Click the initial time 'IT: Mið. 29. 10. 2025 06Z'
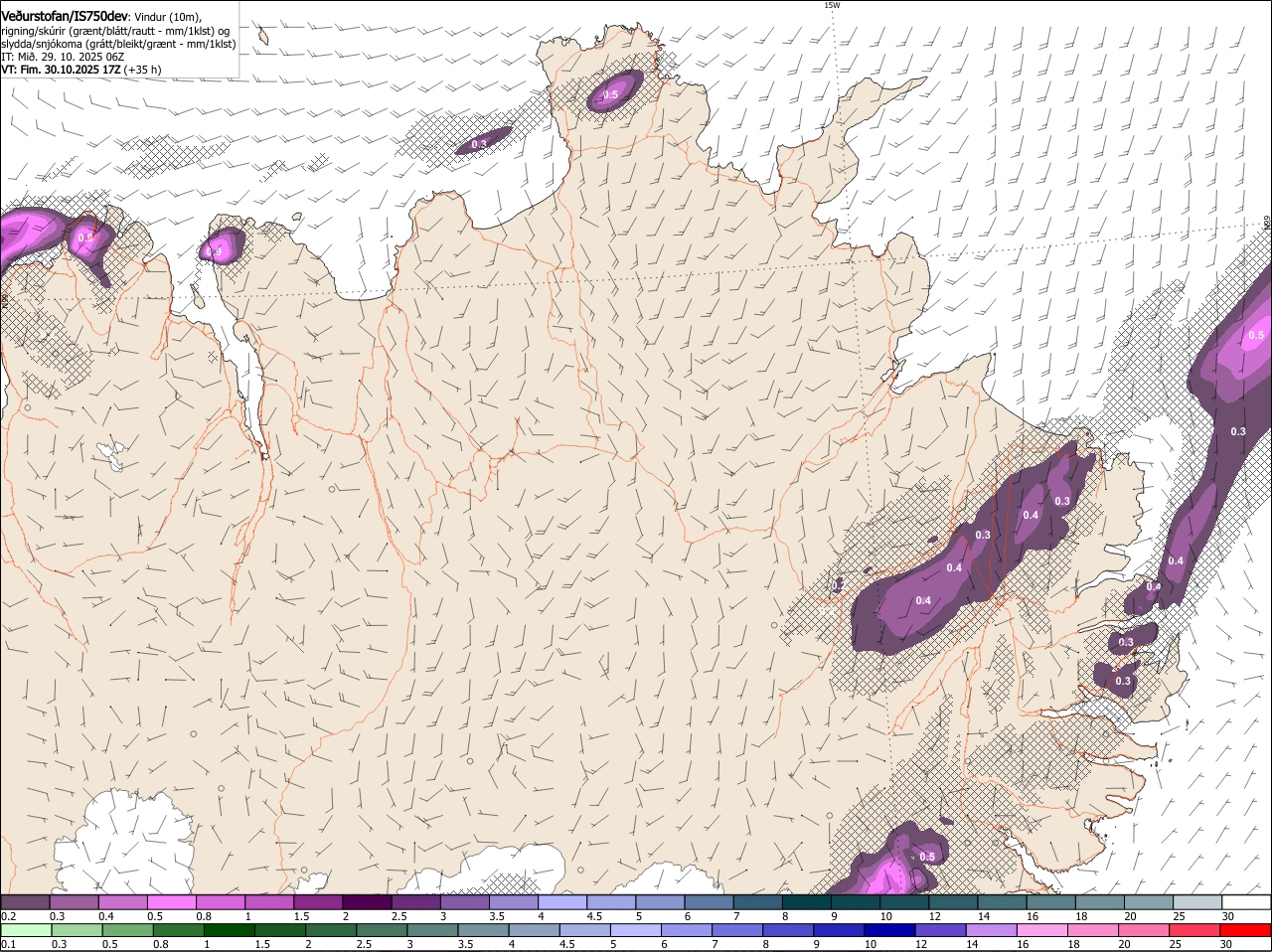Viewport: 1272px width, 952px height. coord(63,57)
